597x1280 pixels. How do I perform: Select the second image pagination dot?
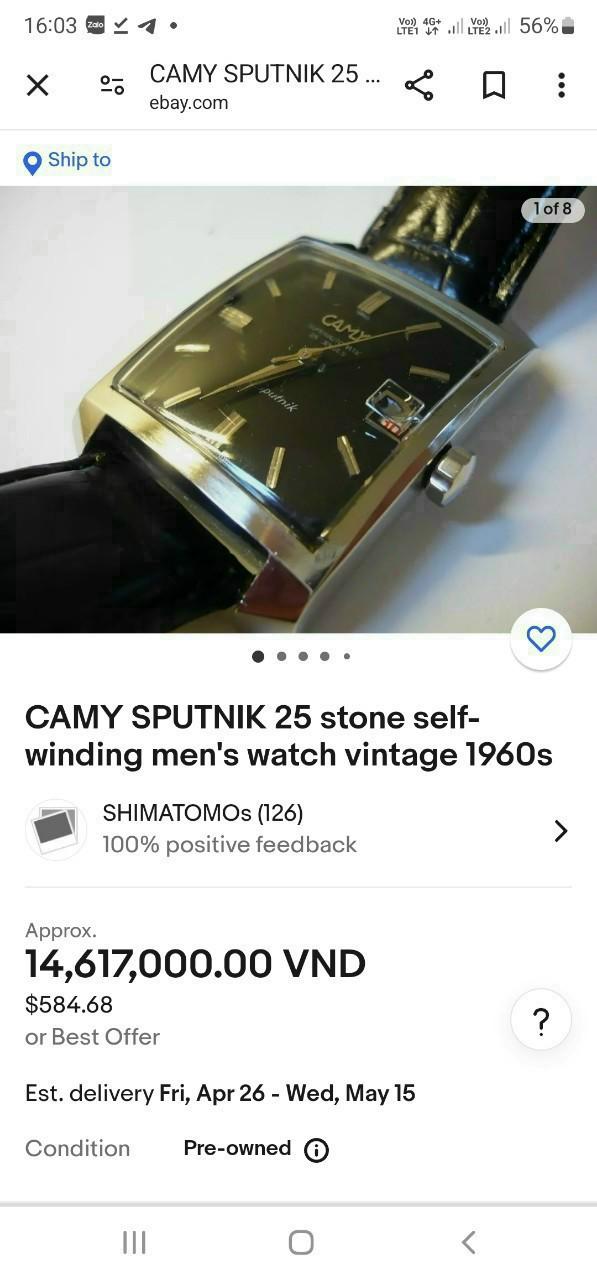(x=281, y=656)
